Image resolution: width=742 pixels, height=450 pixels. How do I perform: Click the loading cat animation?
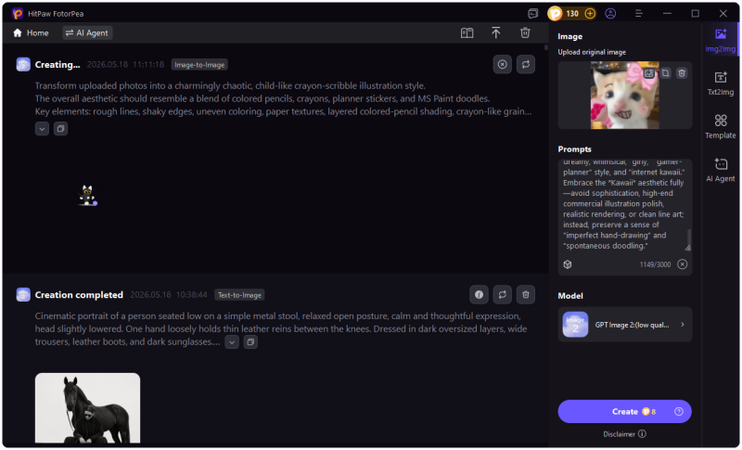coord(88,195)
